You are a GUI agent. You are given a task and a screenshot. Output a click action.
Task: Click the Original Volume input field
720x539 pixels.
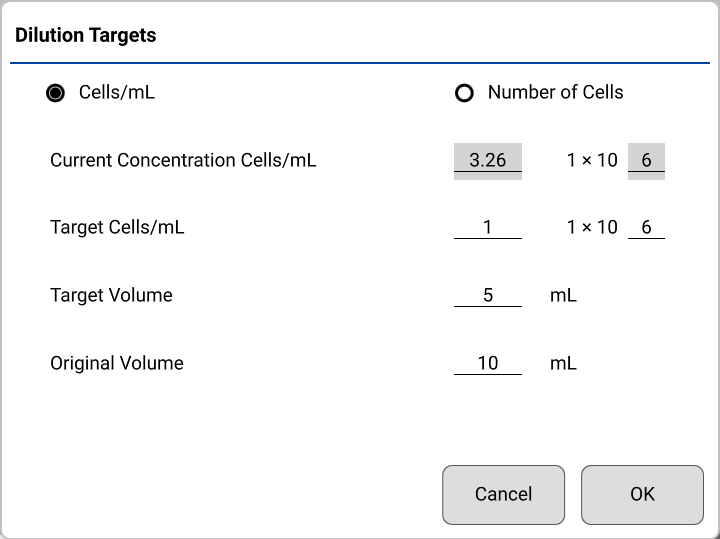pos(488,363)
